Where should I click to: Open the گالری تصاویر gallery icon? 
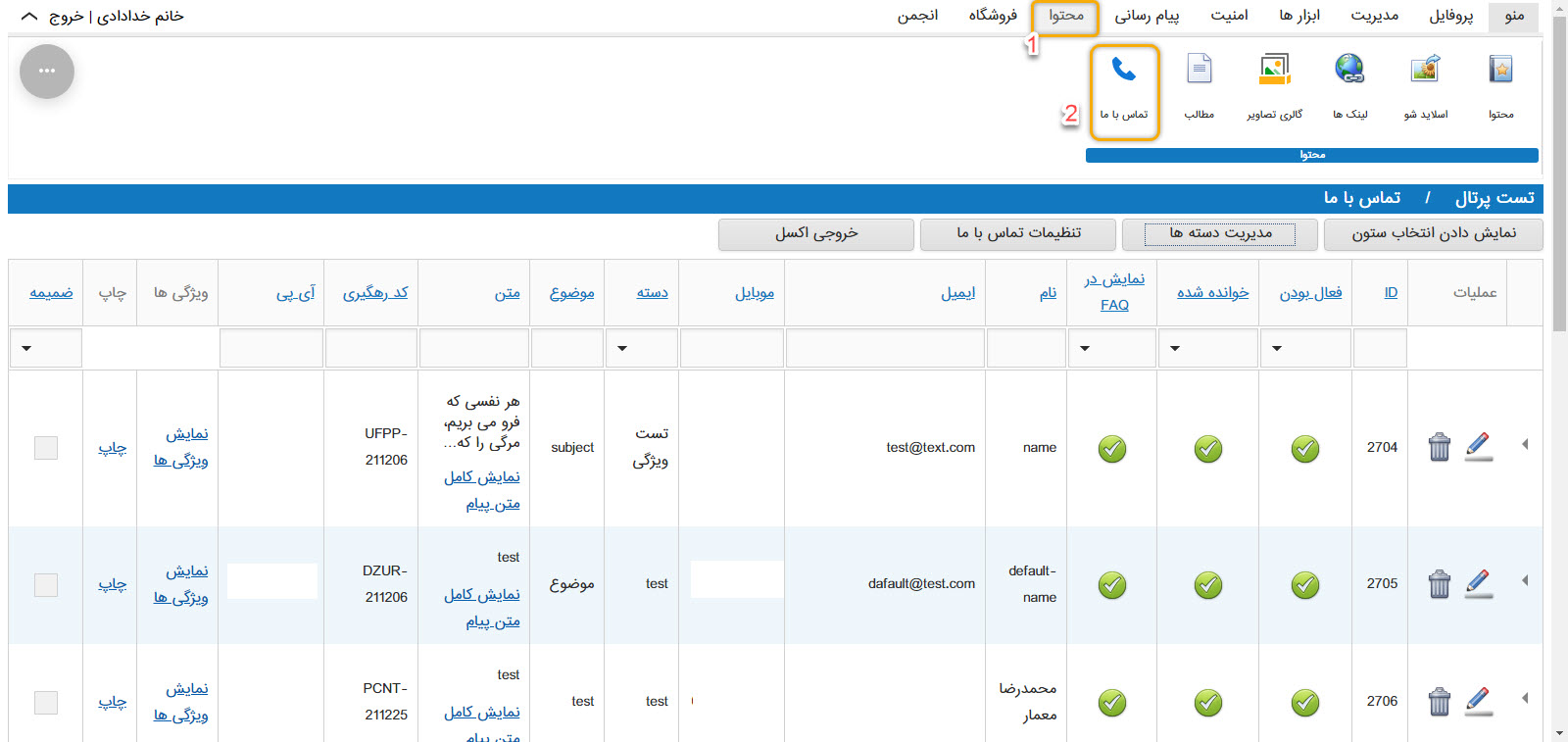(1274, 71)
